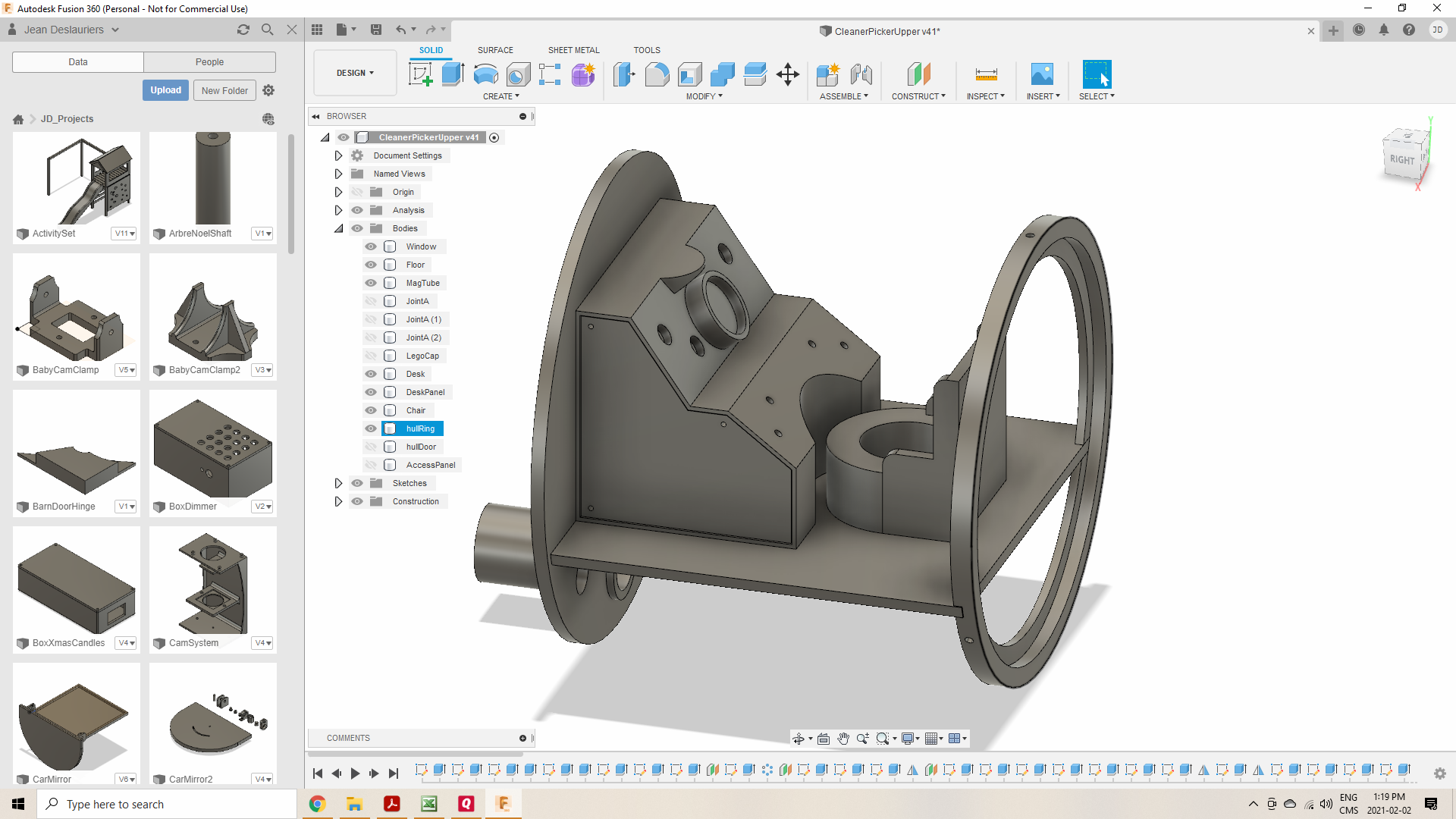This screenshot has height=819, width=1456.
Task: Open the Jean Deslauriers account menu
Action: pyautogui.click(x=71, y=30)
